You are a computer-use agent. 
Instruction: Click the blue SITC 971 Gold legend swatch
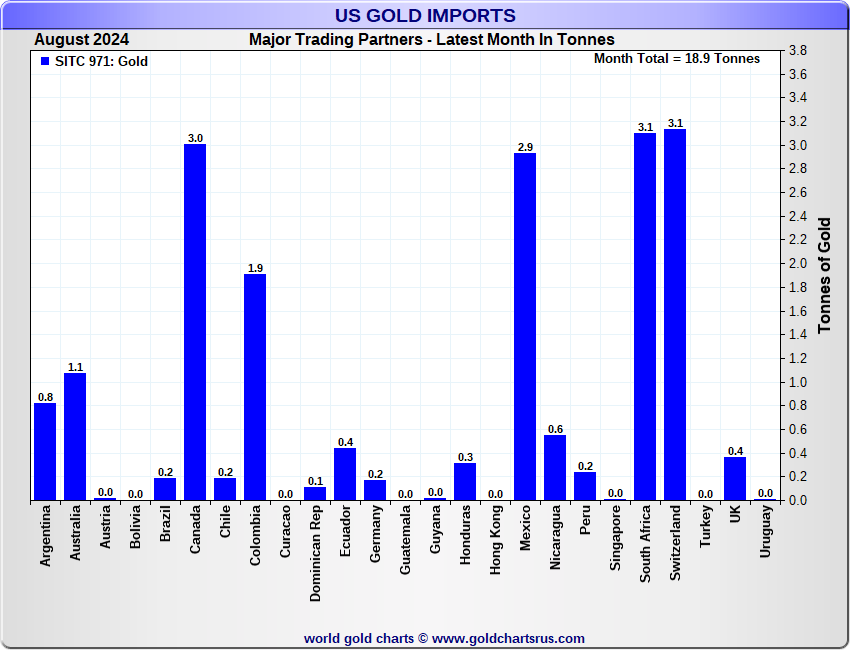[x=45, y=61]
